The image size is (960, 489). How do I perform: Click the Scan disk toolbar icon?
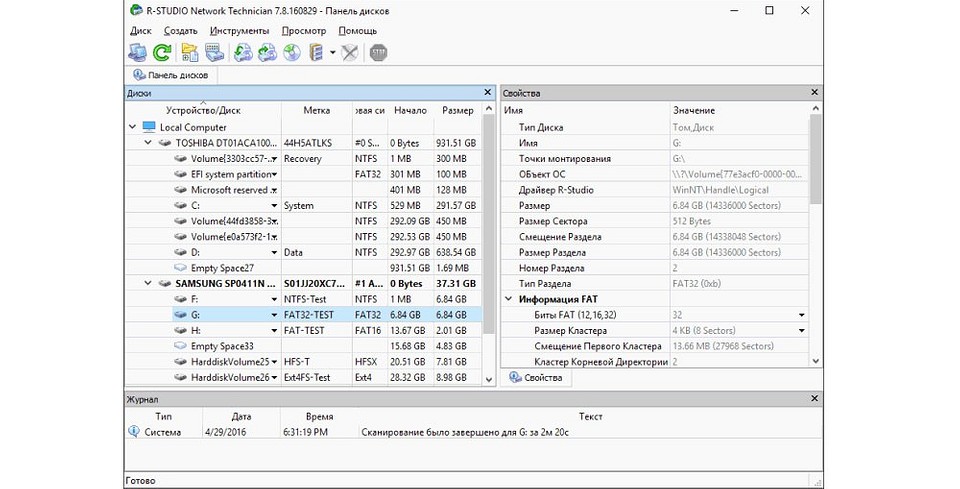tap(215, 53)
